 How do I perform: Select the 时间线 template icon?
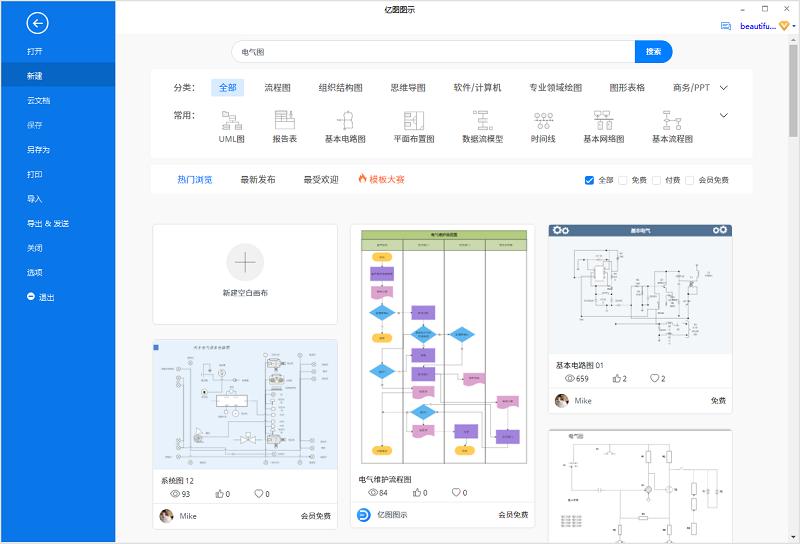(543, 120)
